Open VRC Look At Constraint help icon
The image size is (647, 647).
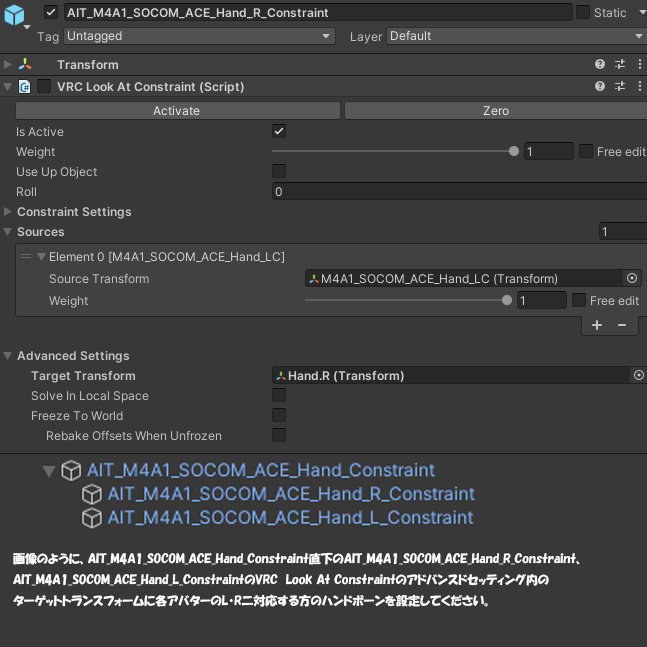point(600,86)
